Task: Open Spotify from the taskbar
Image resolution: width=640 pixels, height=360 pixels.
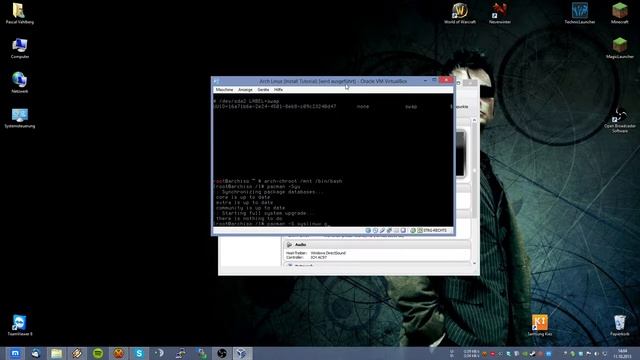Action: 98,353
